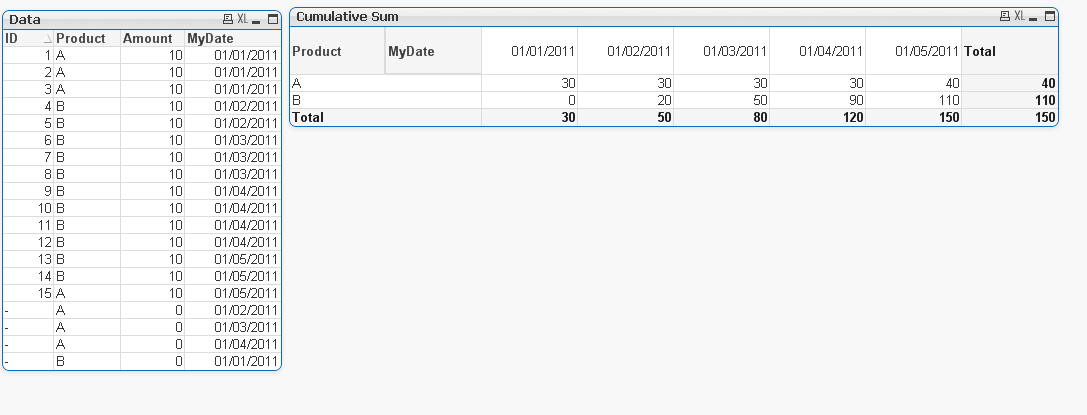Maximize the Data table object

(272, 19)
